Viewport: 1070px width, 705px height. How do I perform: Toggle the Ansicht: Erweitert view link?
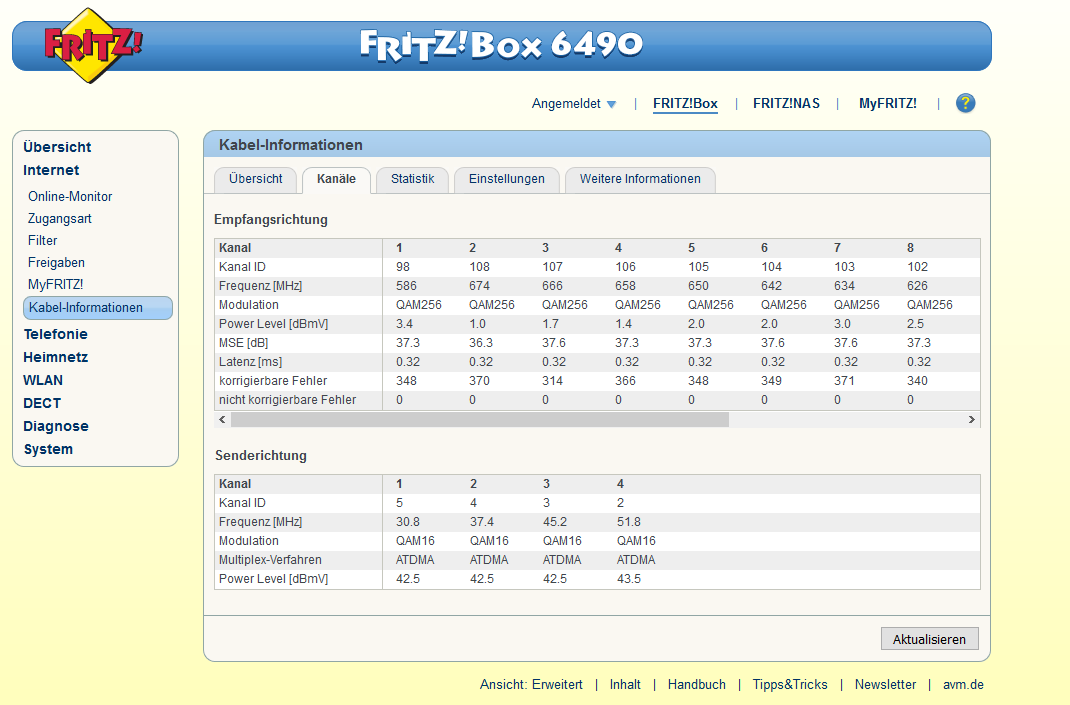click(531, 685)
